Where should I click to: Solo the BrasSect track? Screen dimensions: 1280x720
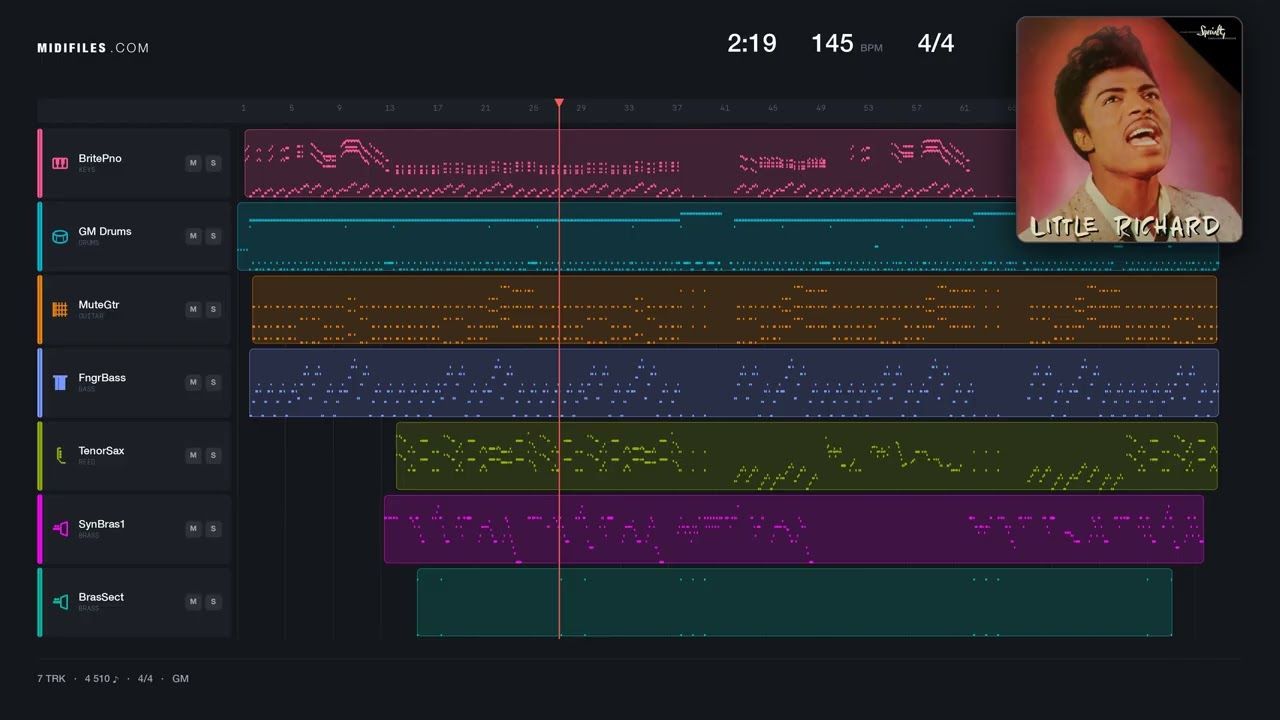[213, 601]
